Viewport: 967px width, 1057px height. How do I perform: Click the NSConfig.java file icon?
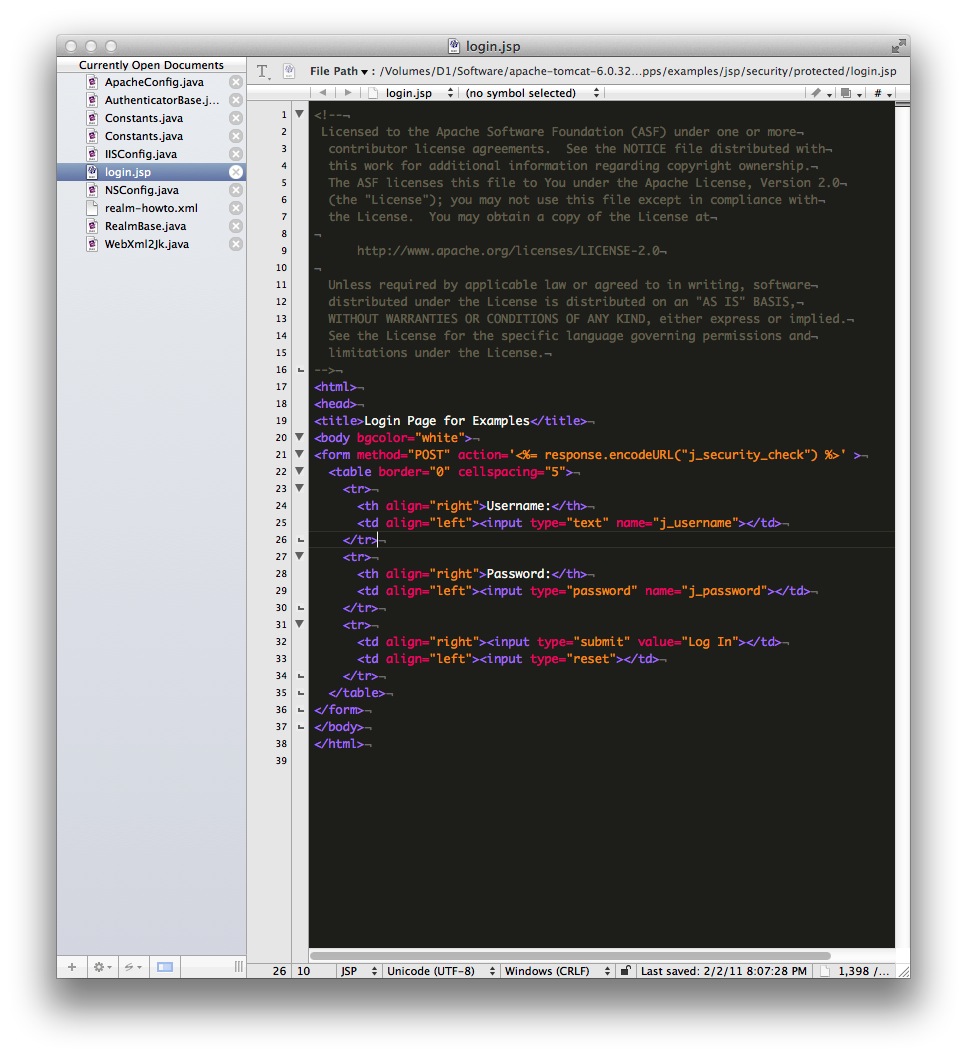[x=92, y=190]
